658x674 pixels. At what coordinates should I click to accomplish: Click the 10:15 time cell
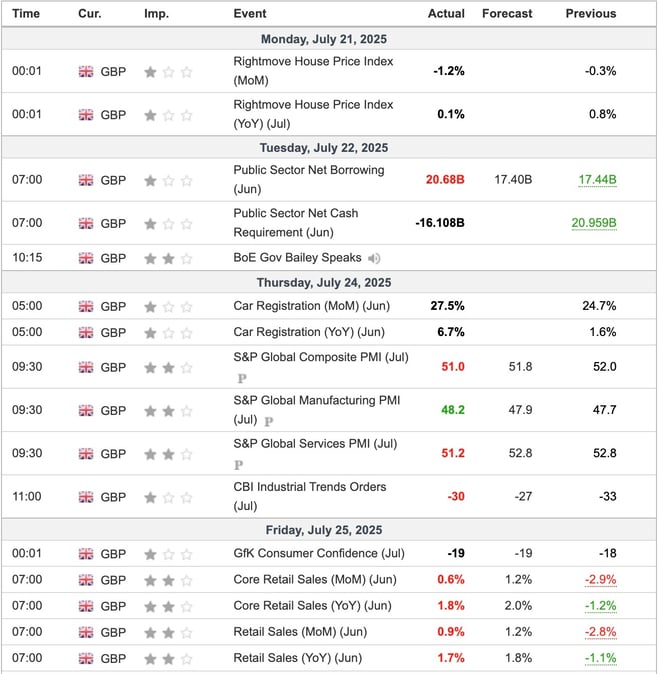point(27,258)
